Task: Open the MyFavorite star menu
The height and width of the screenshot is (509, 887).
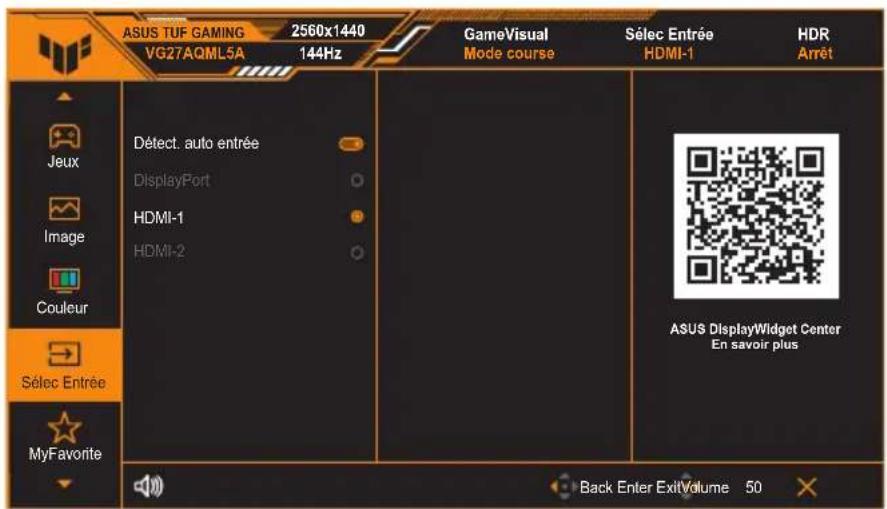Action: (64, 437)
